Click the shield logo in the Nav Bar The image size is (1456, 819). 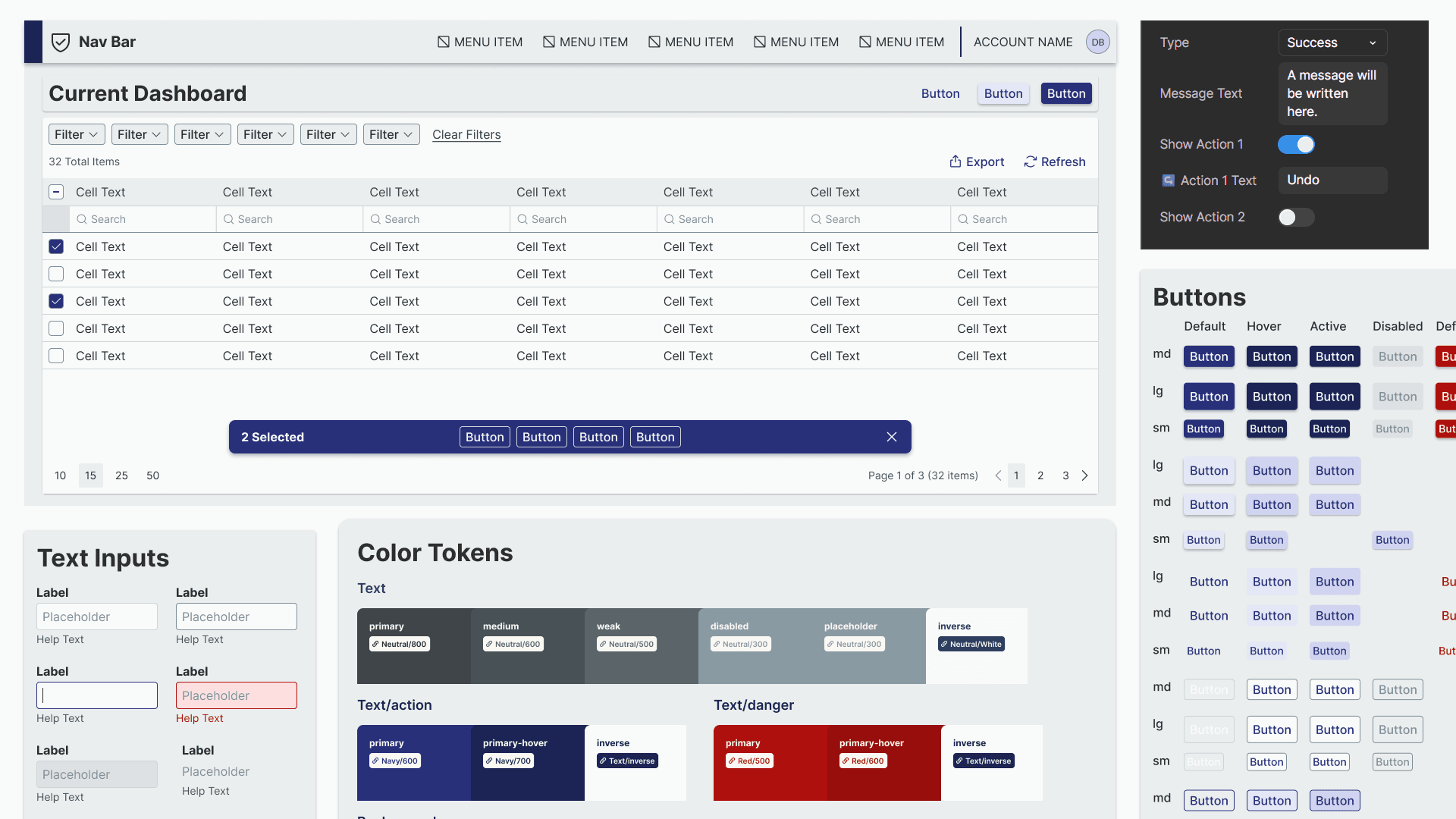tap(61, 42)
